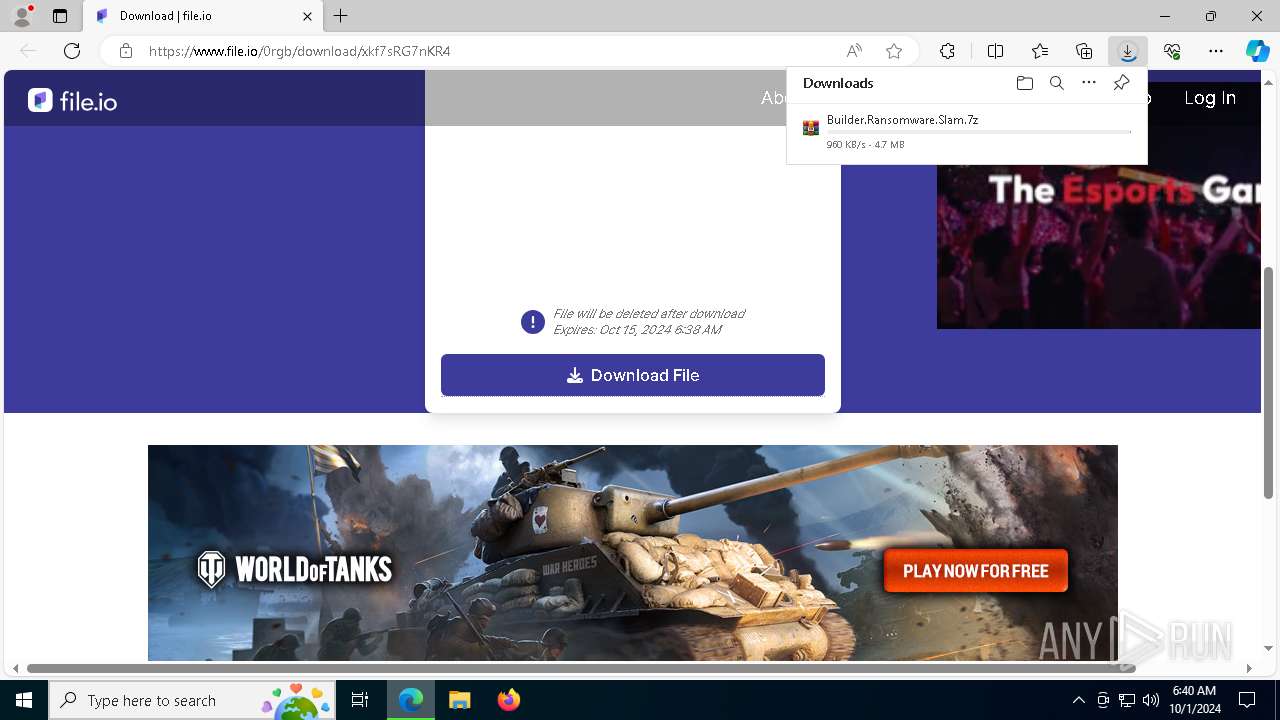The image size is (1280, 720).
Task: Open more options in Downloads panel
Action: click(x=1089, y=83)
